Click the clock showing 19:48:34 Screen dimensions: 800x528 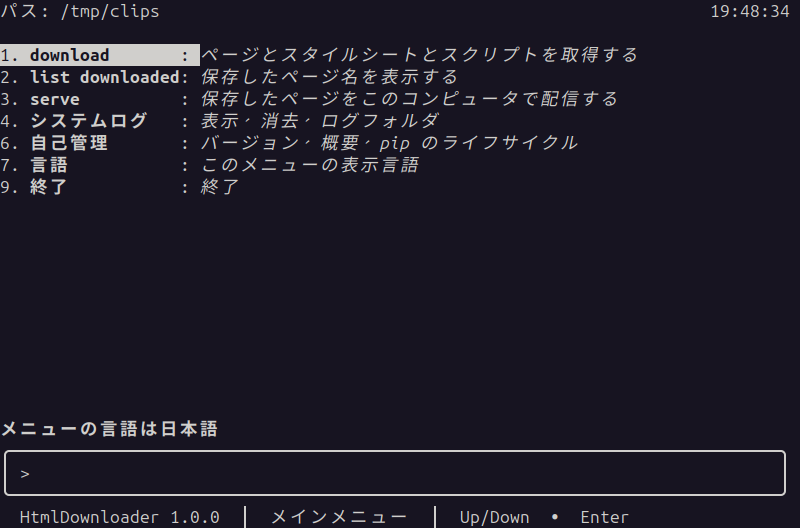pos(750,11)
